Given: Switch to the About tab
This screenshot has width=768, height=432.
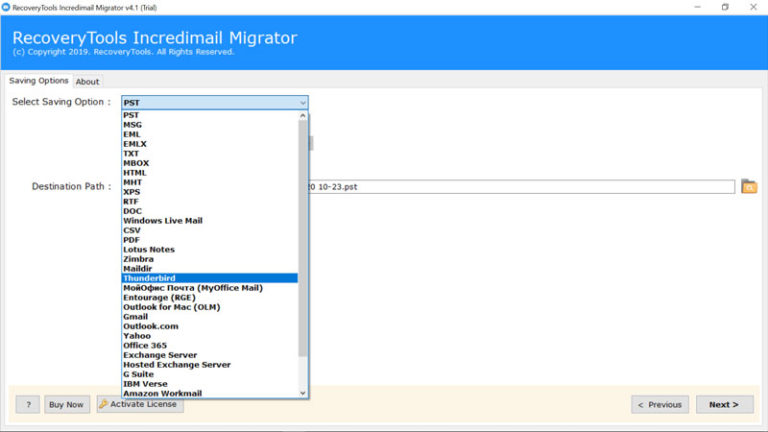Looking at the screenshot, I should click(x=88, y=81).
